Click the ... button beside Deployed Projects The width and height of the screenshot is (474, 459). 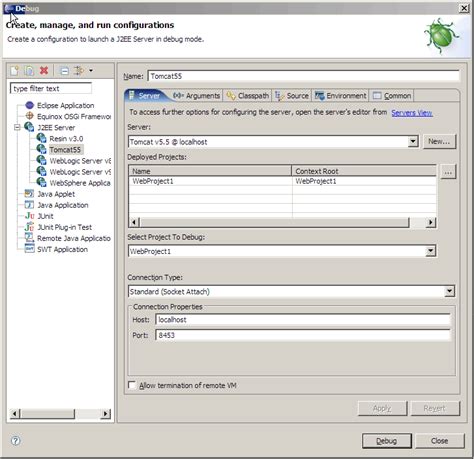[448, 172]
